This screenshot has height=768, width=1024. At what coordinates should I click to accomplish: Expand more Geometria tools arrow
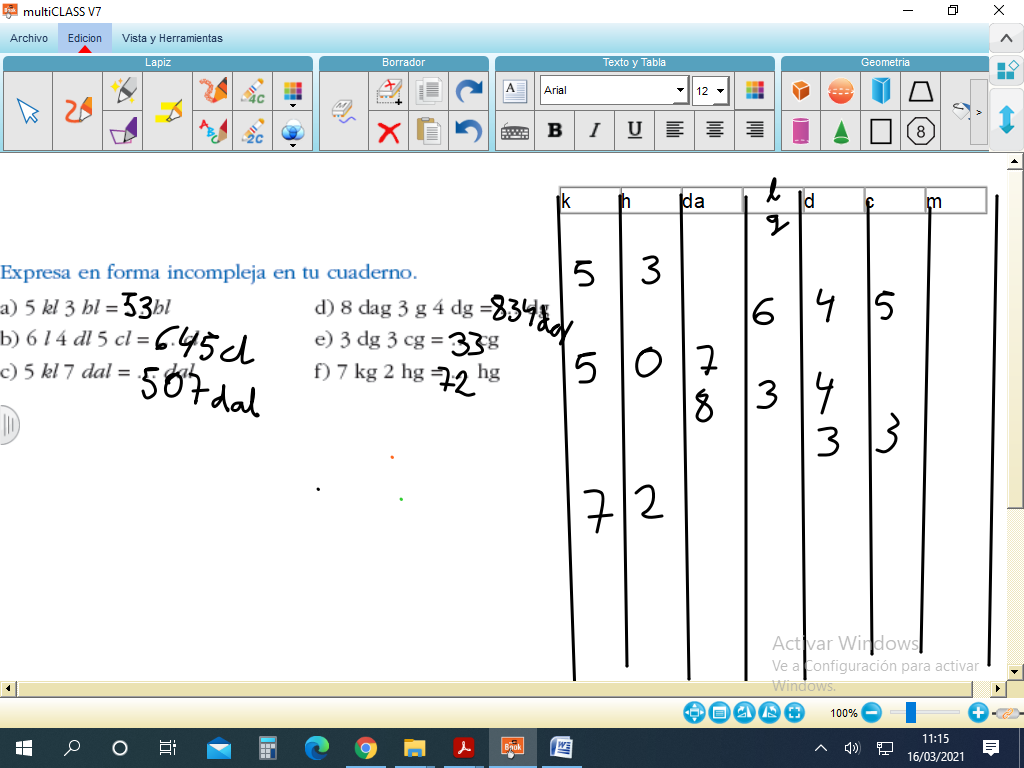click(978, 112)
